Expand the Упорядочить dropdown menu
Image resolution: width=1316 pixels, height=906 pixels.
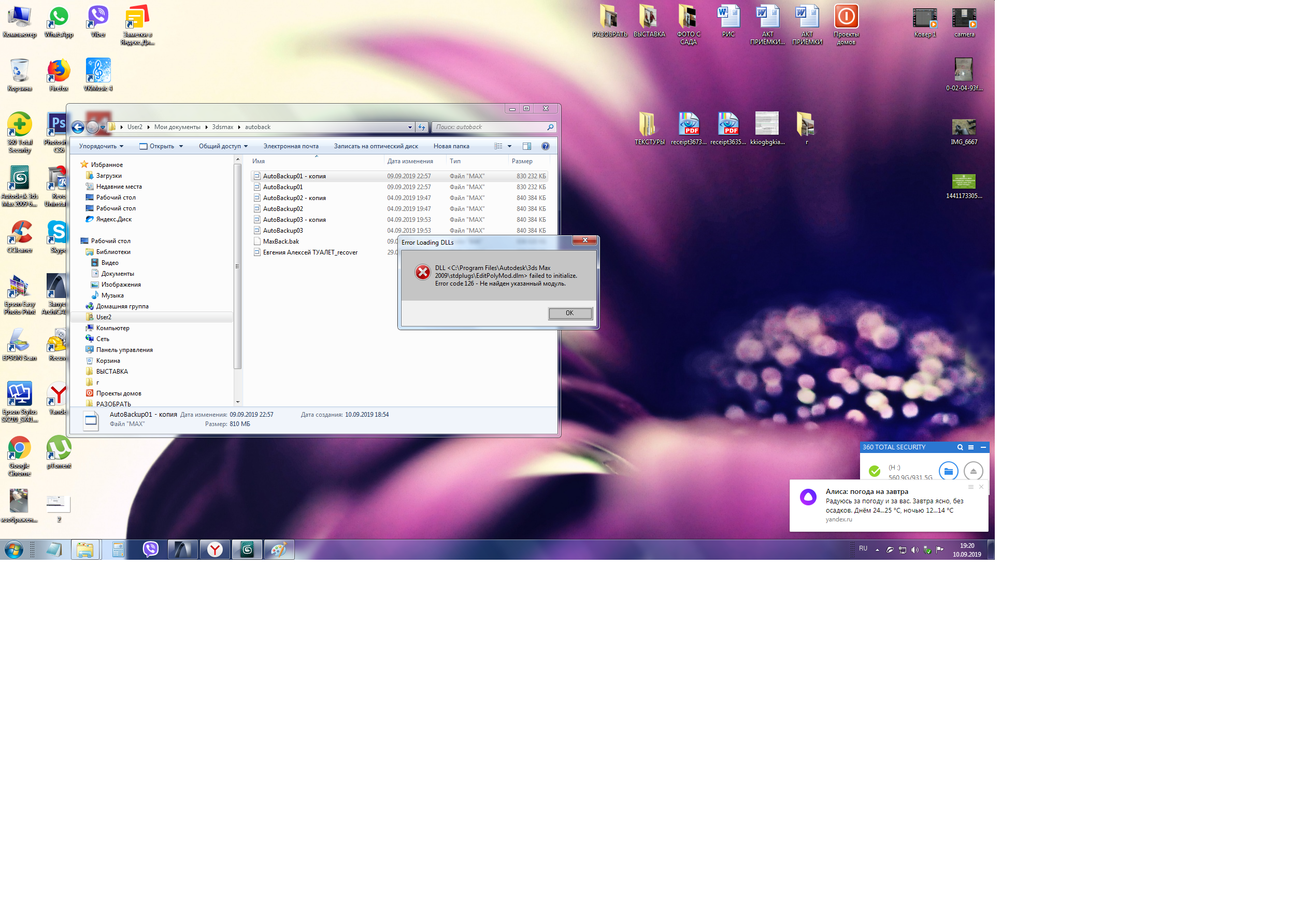click(101, 147)
